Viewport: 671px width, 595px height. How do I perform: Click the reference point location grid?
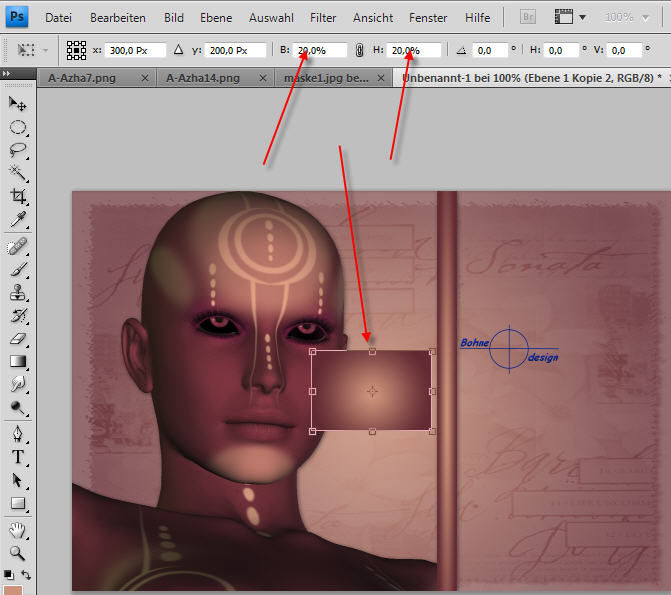tap(76, 50)
